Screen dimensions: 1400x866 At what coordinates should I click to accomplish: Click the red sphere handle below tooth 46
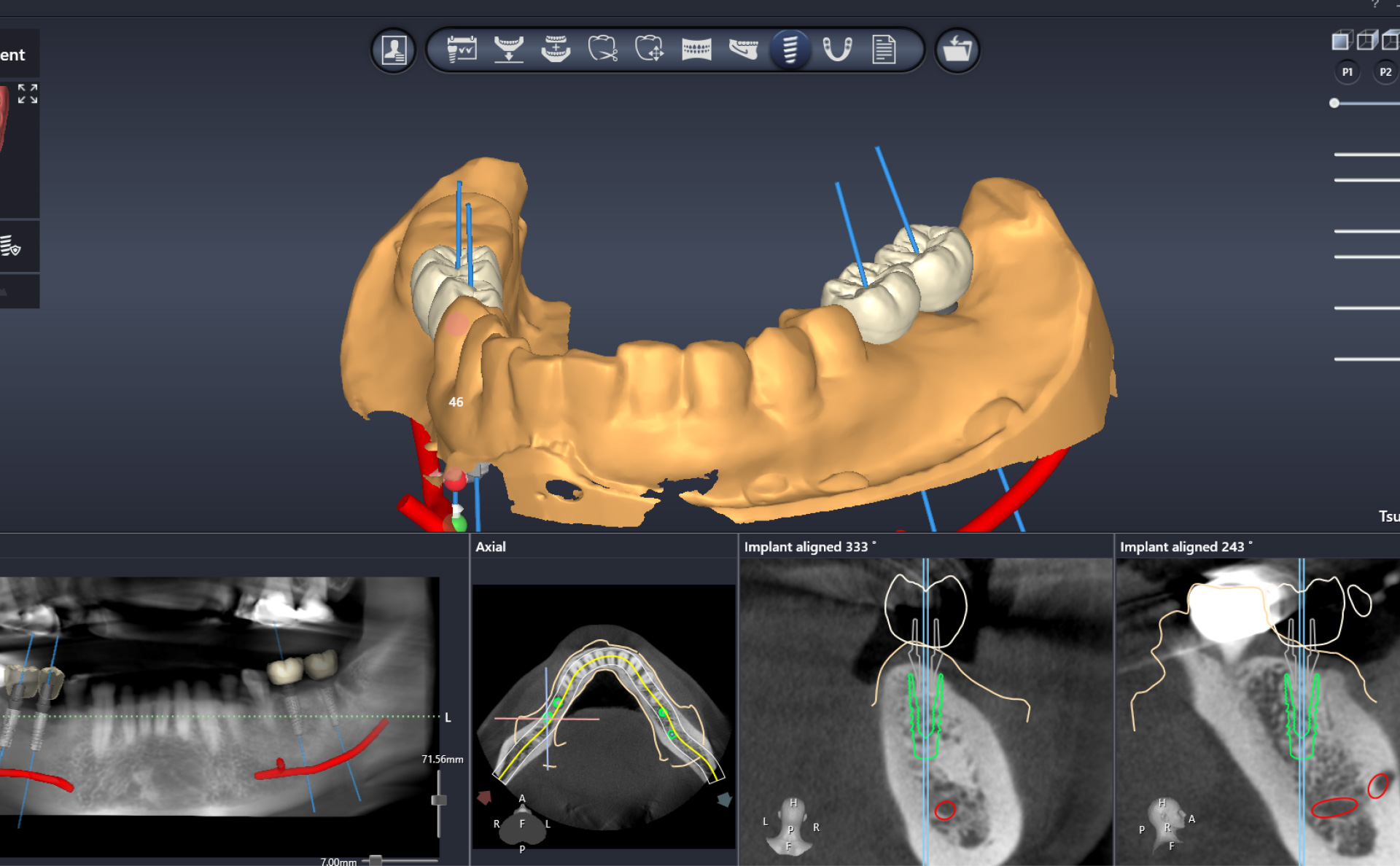[455, 480]
